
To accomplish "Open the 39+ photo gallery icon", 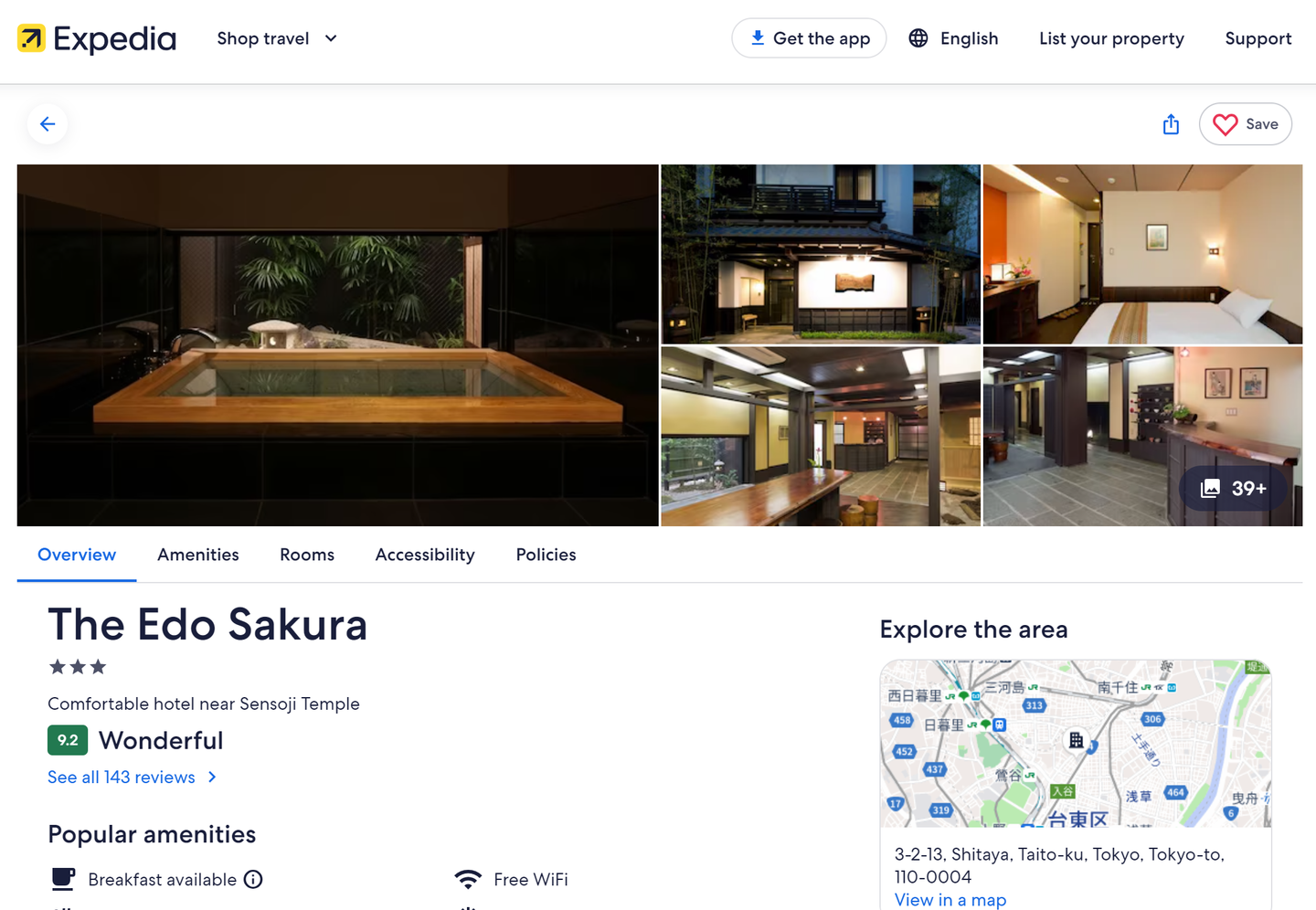I will coord(1210,488).
